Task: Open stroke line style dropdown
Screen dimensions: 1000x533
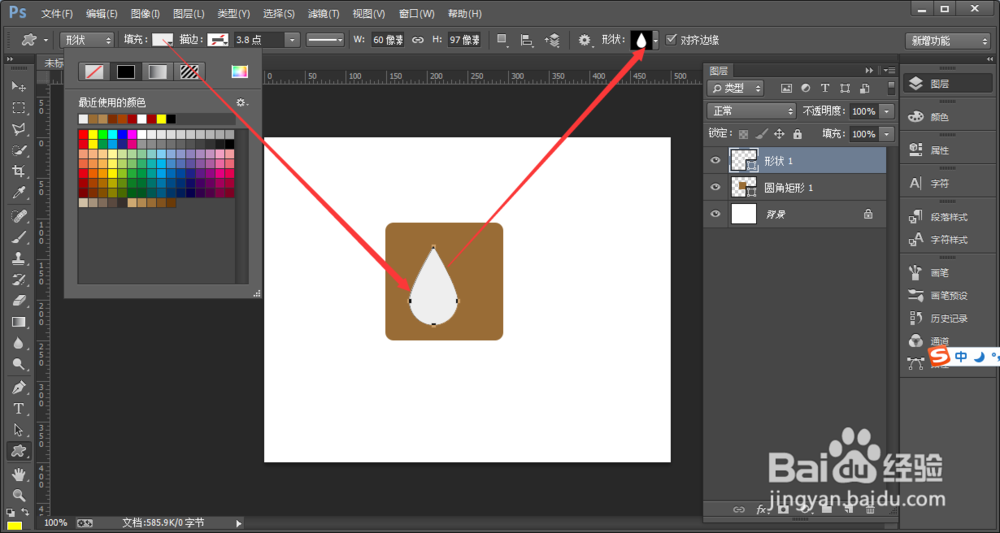Action: pyautogui.click(x=325, y=40)
